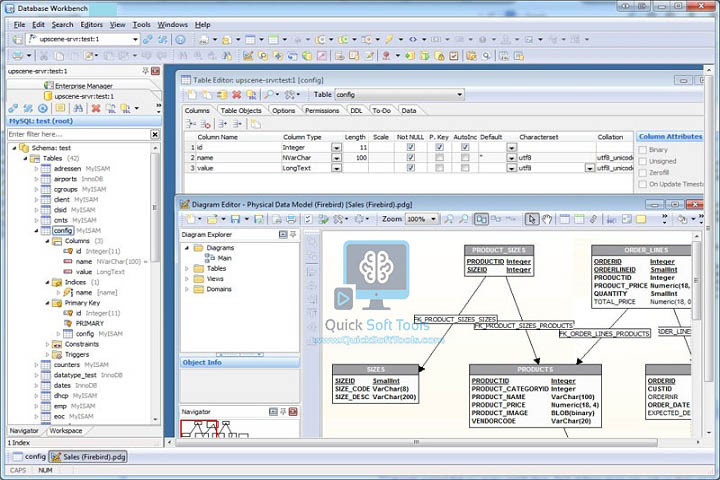The width and height of the screenshot is (720, 480).
Task: Toggle P. Key checkbox for name column
Action: (x=439, y=158)
